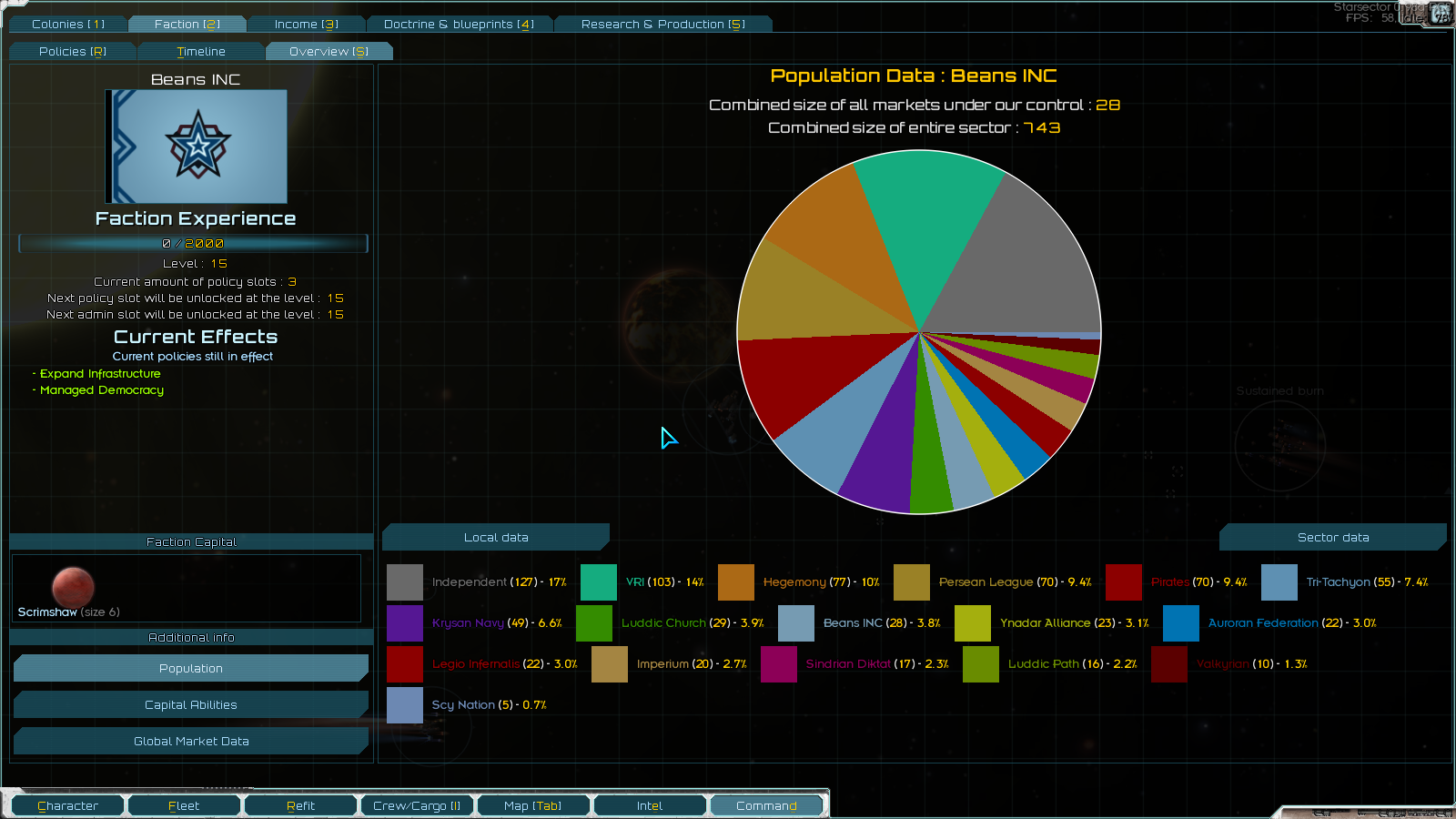Switch to the Timeline sub-tab

(201, 52)
